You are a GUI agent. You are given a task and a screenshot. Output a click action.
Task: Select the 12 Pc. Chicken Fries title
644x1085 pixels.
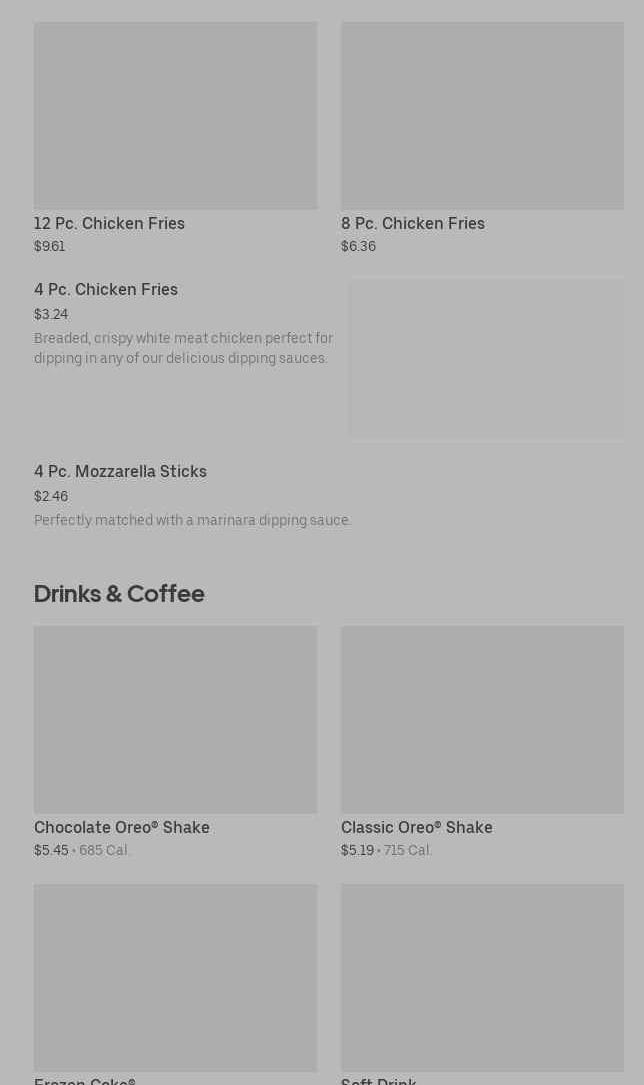pyautogui.click(x=109, y=223)
